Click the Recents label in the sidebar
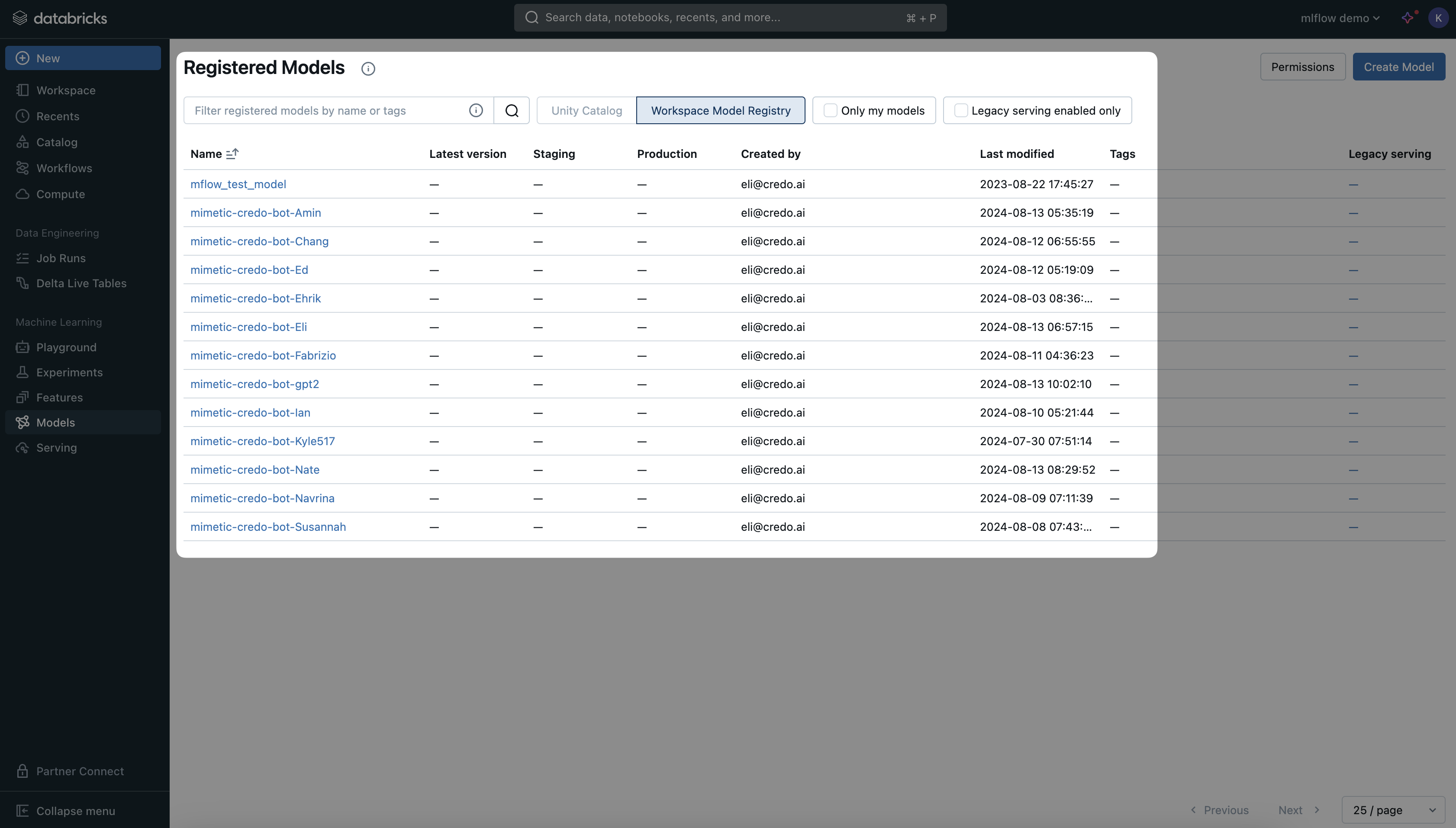This screenshot has height=828, width=1456. click(58, 116)
